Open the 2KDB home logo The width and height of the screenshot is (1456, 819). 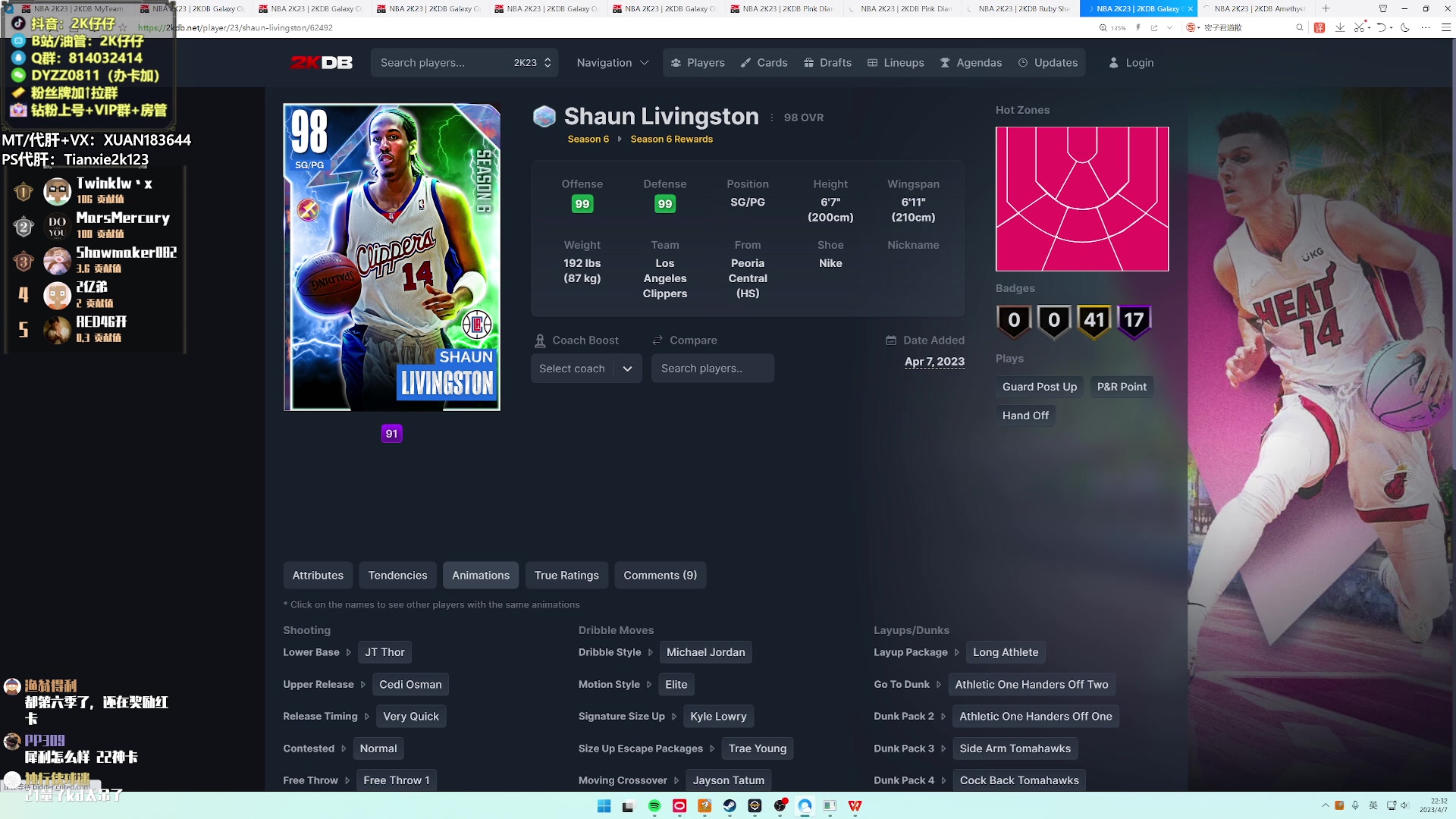pos(322,62)
